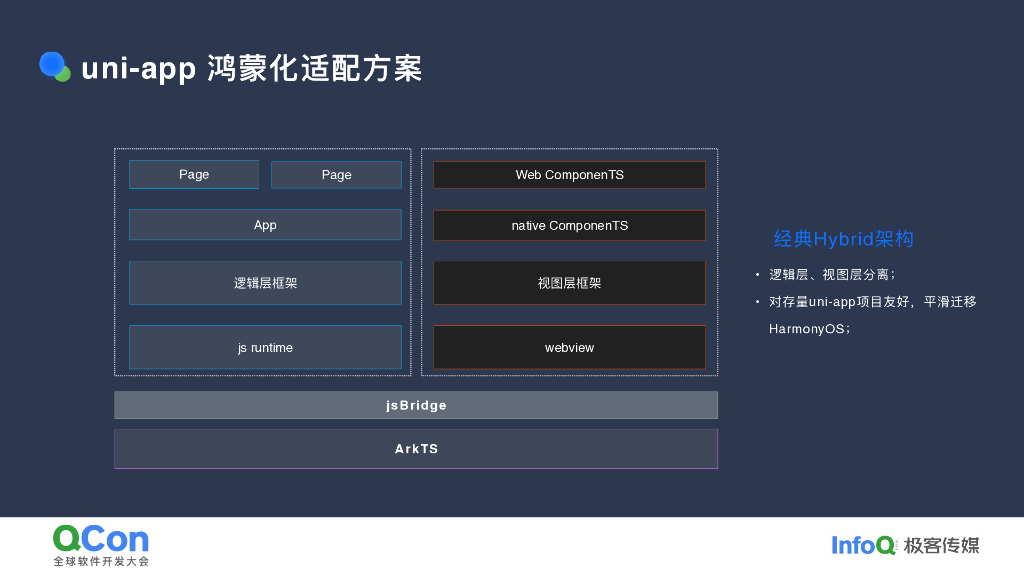1024x576 pixels.
Task: Click the webview block
Action: (569, 347)
